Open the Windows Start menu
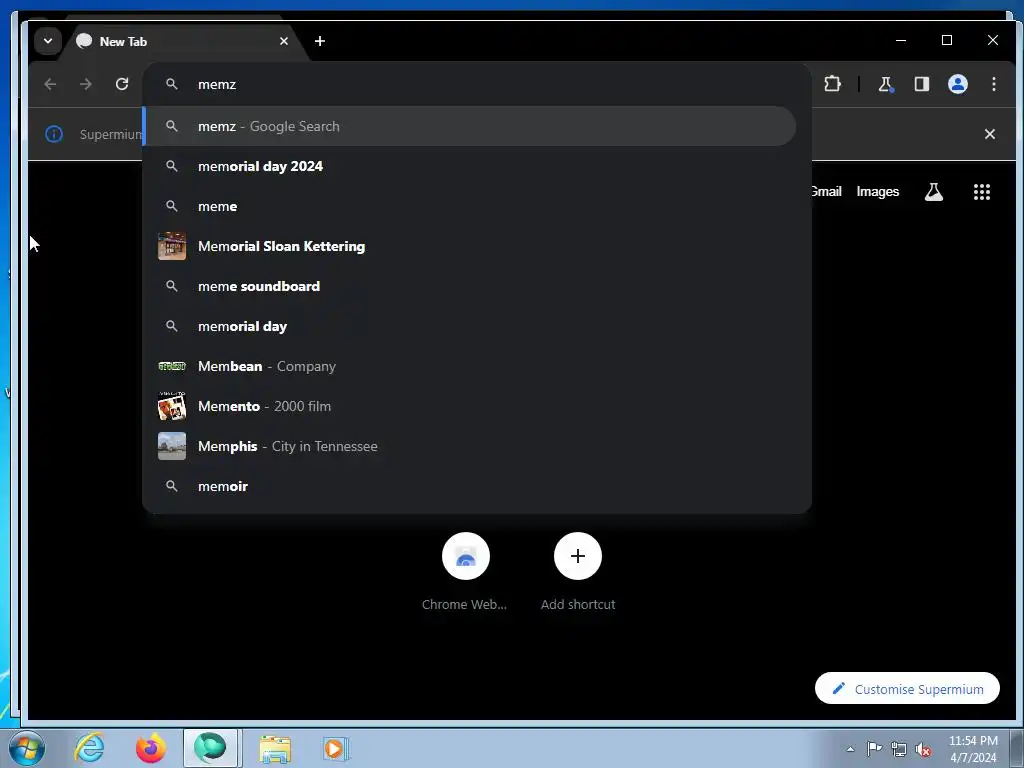This screenshot has width=1024, height=768. click(x=27, y=748)
